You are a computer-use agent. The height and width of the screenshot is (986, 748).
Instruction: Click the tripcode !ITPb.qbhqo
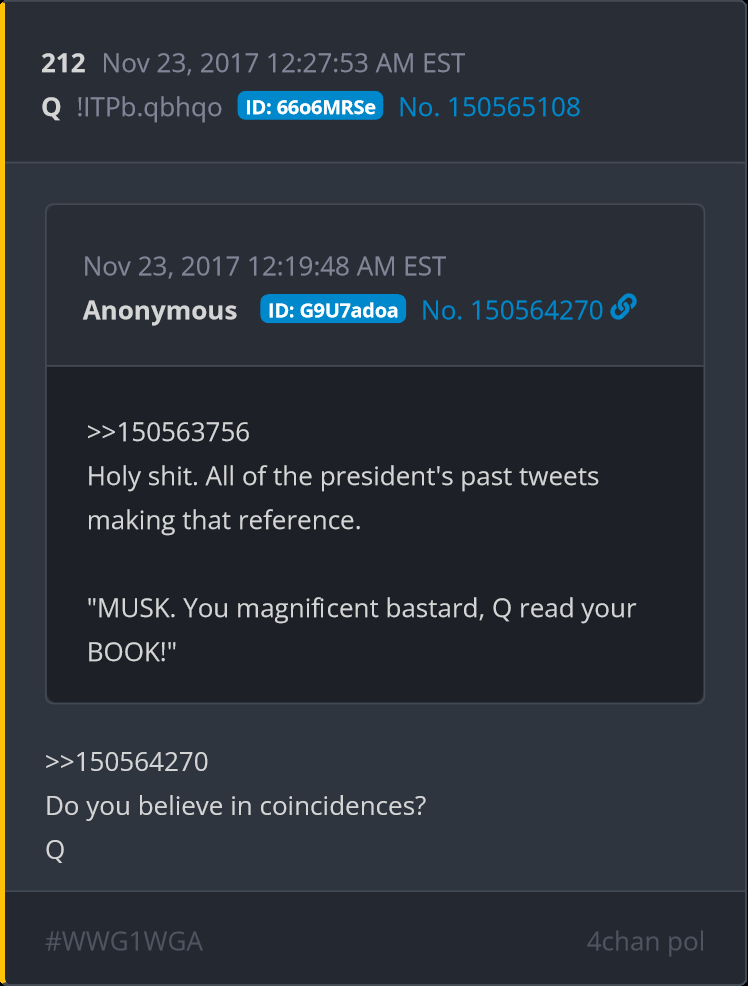click(x=149, y=107)
